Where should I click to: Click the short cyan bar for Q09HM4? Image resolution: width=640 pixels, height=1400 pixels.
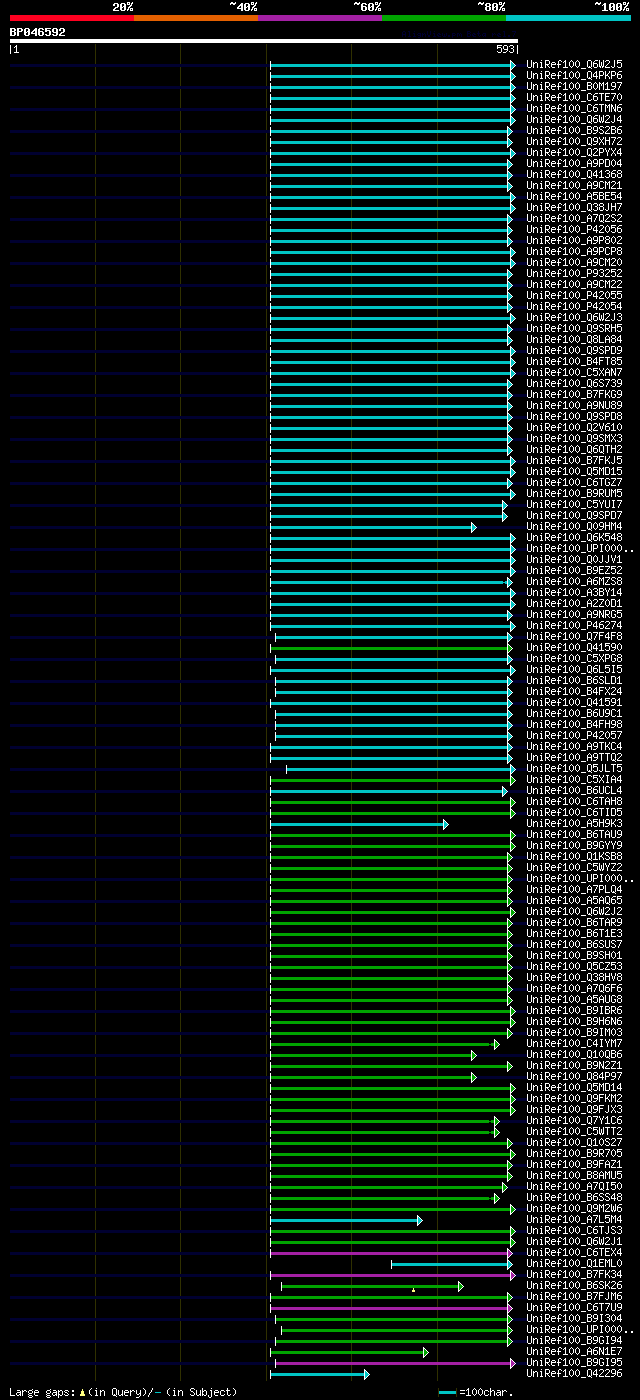[373, 526]
